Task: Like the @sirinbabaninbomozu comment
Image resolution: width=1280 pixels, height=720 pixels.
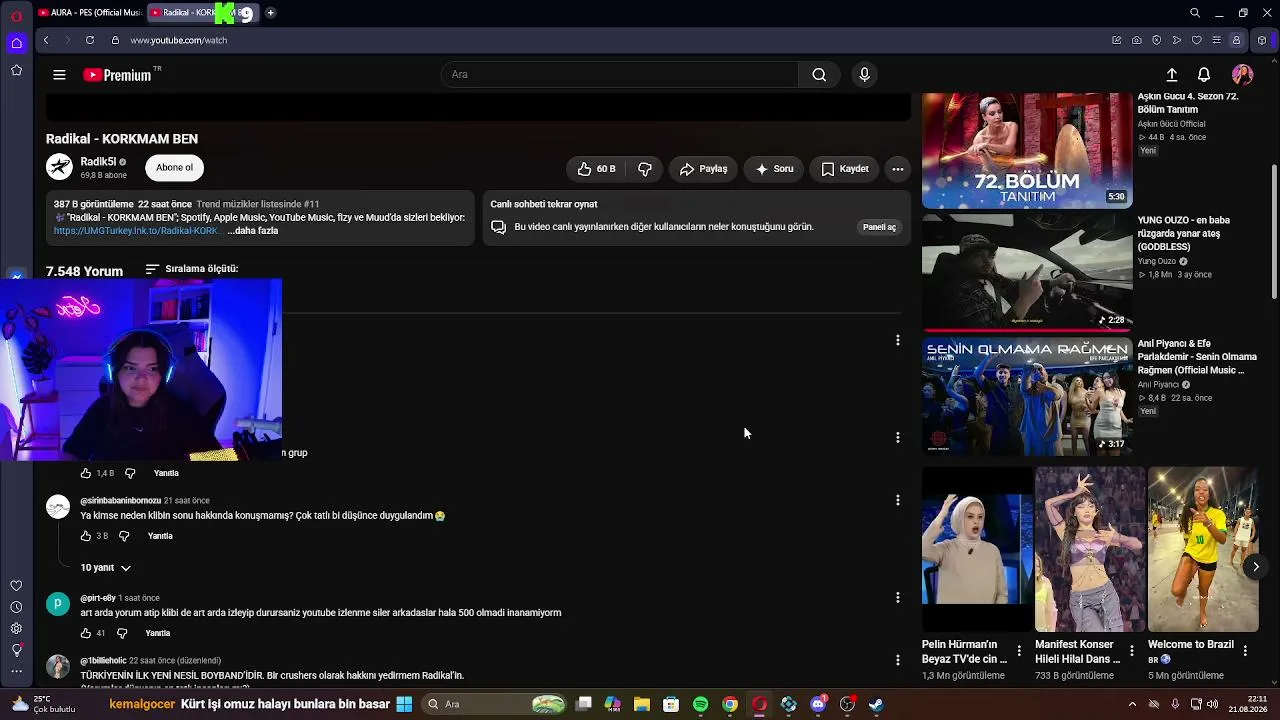Action: pos(86,536)
